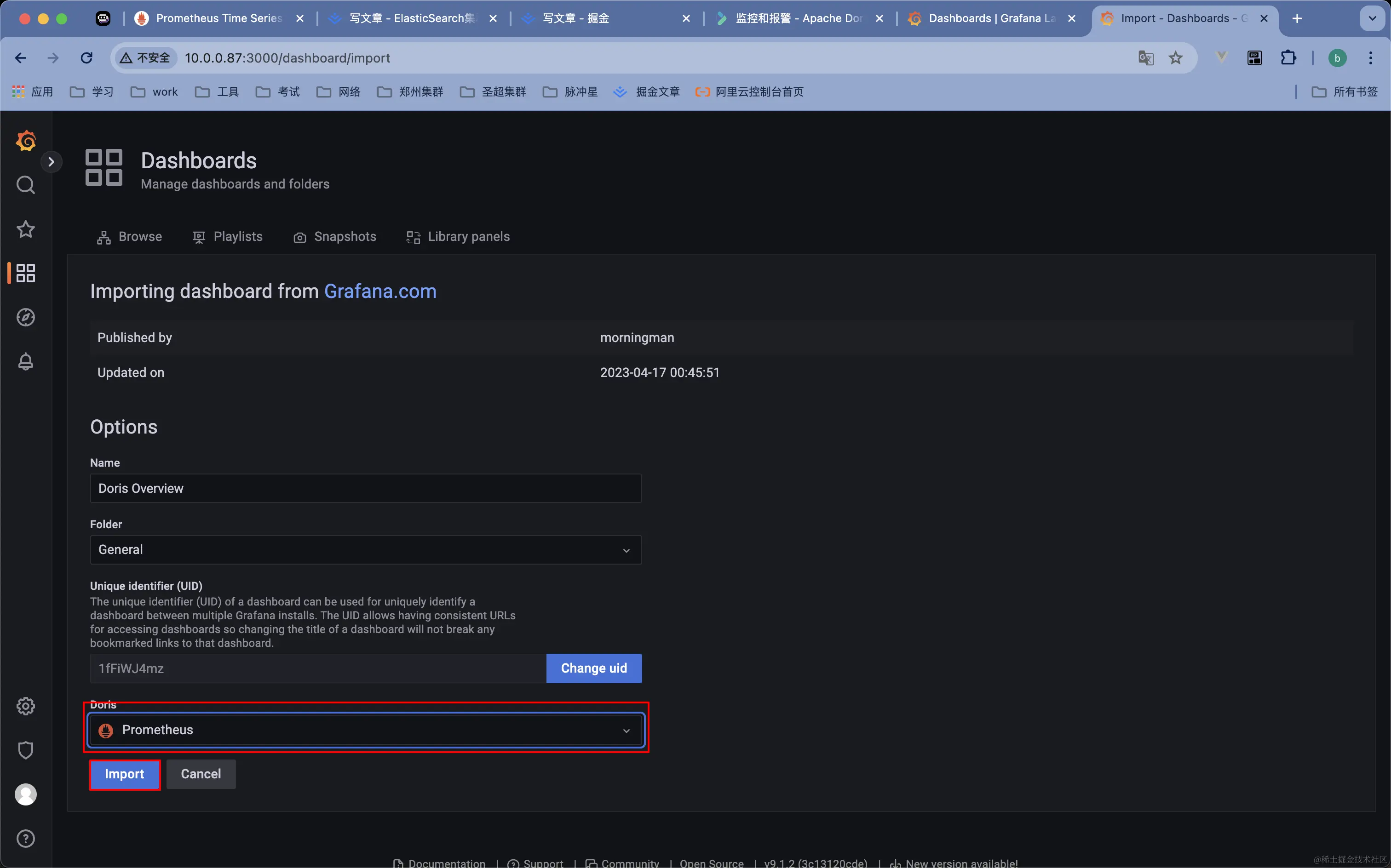The height and width of the screenshot is (868, 1391).
Task: Switch to Dashboards | Grafana Labs tab
Action: 993,18
